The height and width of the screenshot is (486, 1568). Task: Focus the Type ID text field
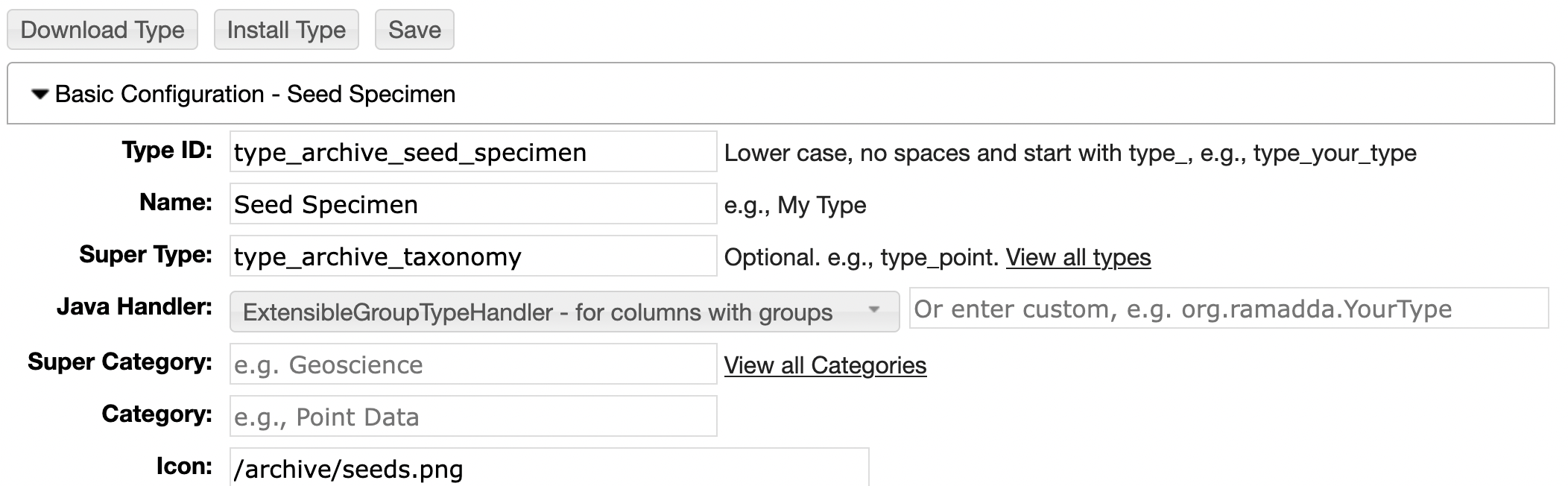(472, 152)
